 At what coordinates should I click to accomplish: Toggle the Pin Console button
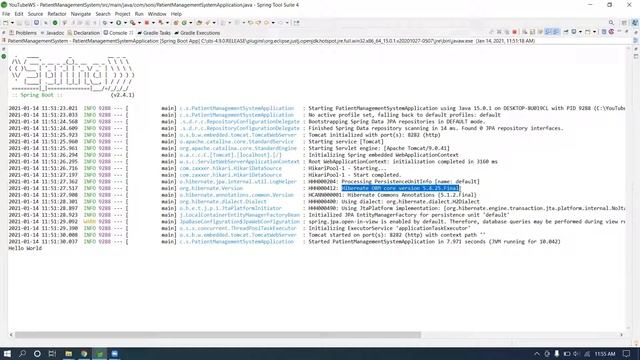pos(566,32)
